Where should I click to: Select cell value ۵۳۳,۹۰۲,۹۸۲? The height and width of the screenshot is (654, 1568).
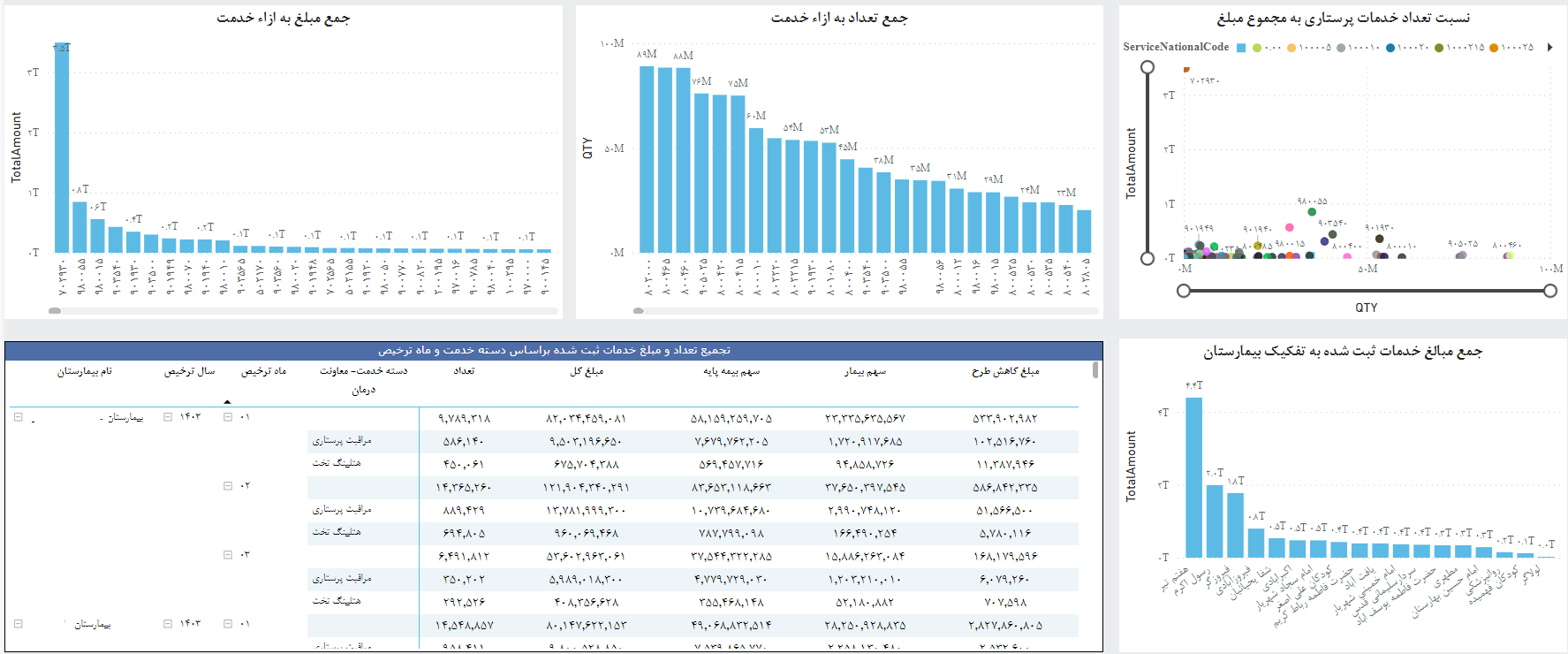tap(1005, 418)
